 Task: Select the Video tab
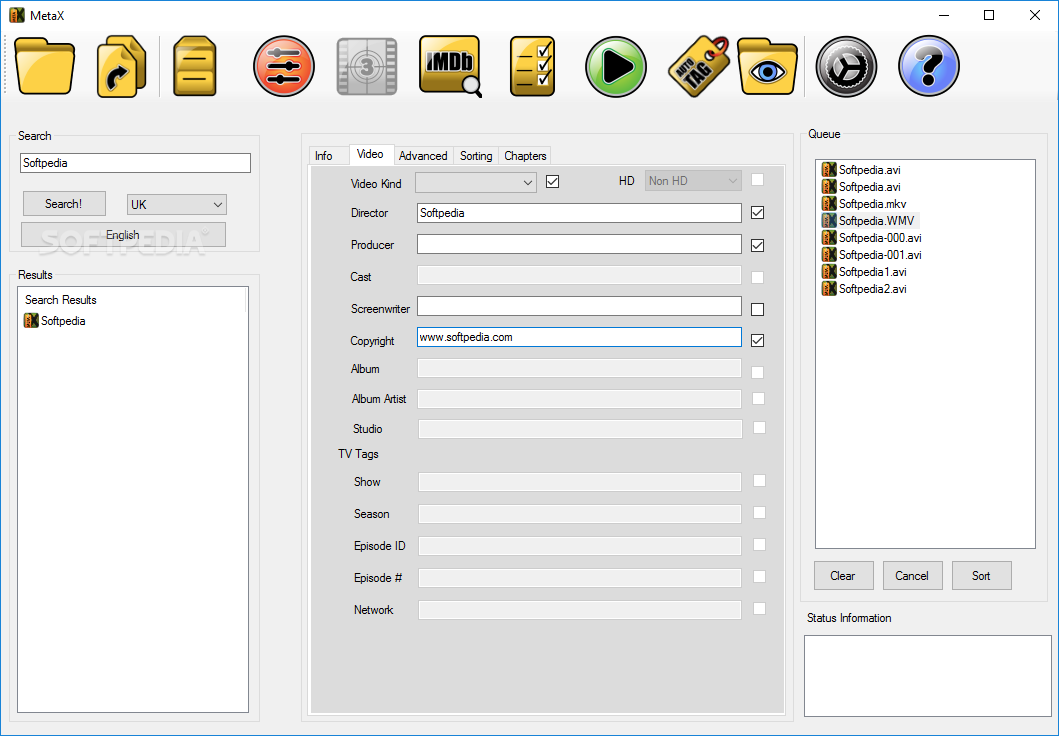point(370,154)
